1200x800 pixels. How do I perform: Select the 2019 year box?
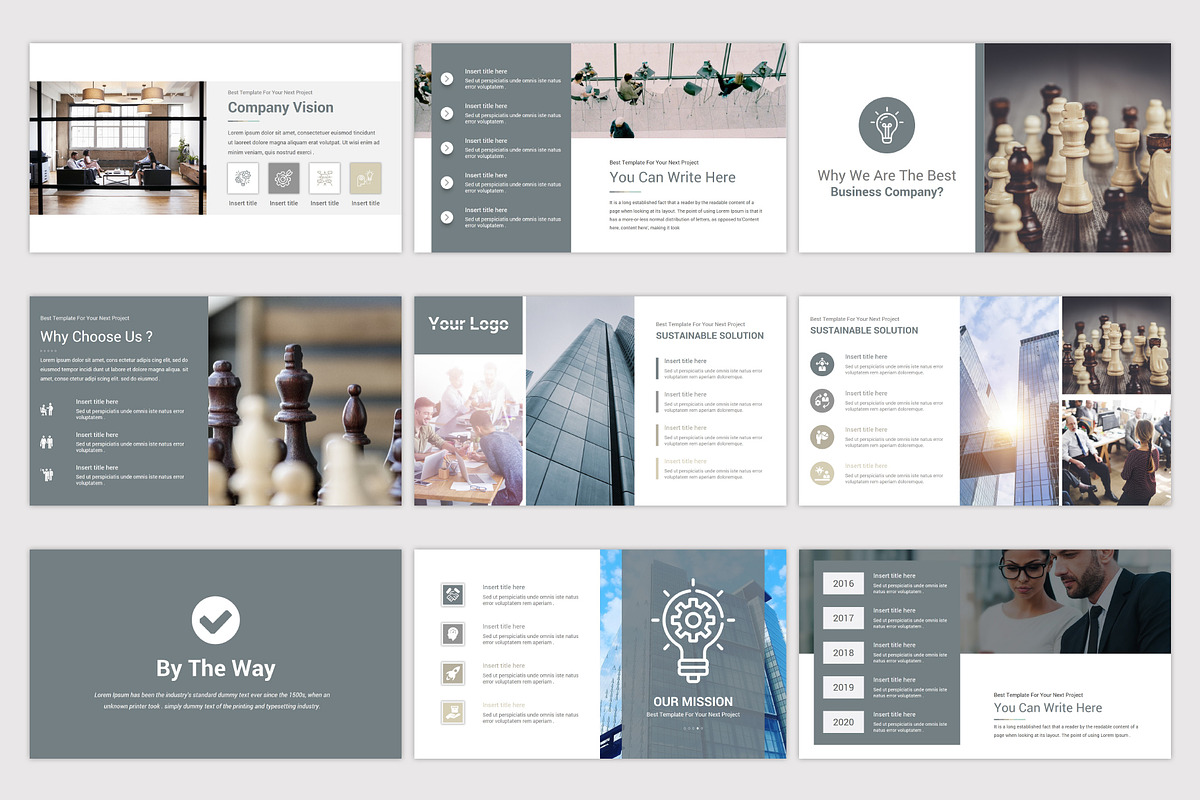[844, 688]
